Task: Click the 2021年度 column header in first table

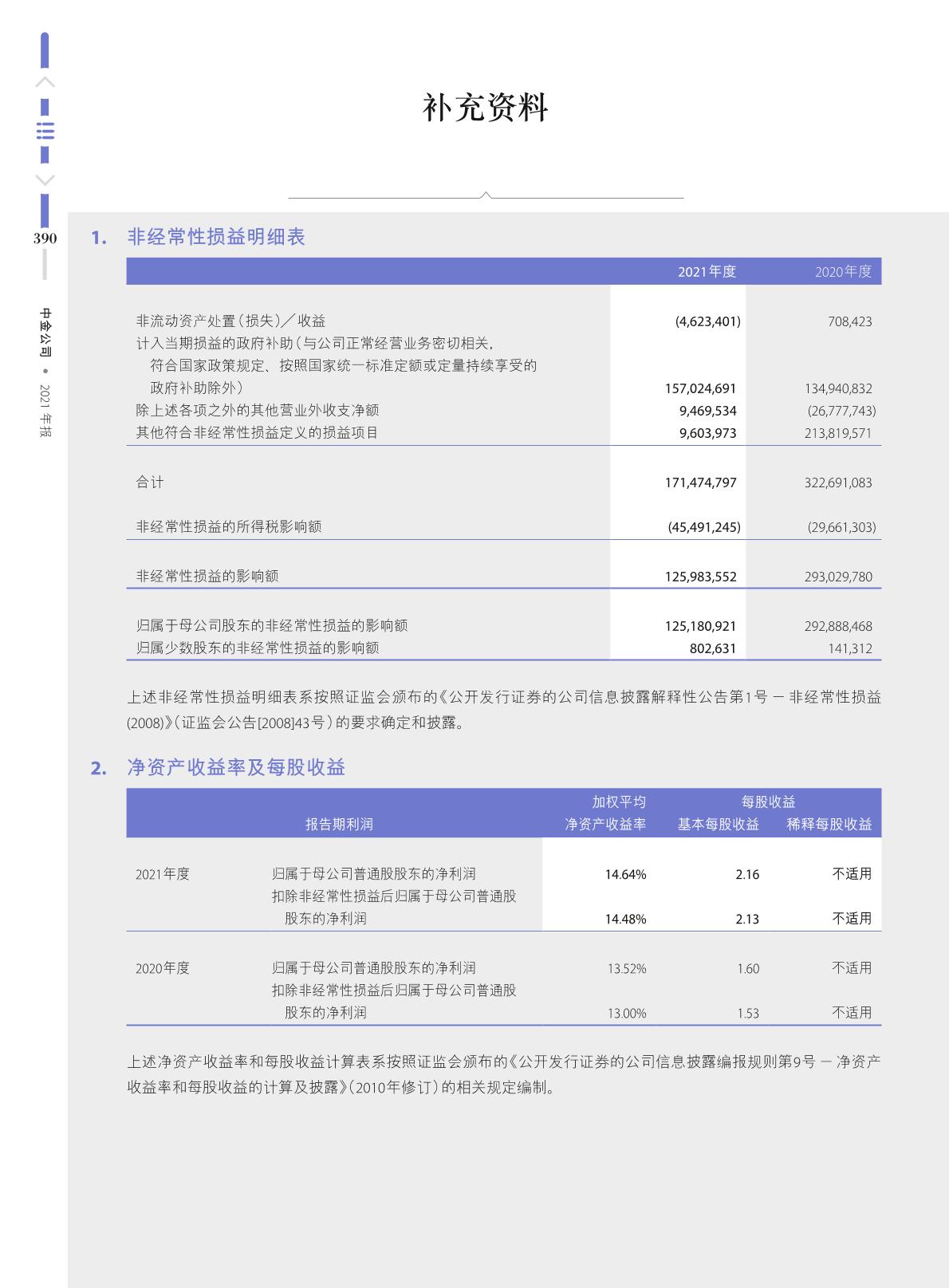Action: click(707, 271)
